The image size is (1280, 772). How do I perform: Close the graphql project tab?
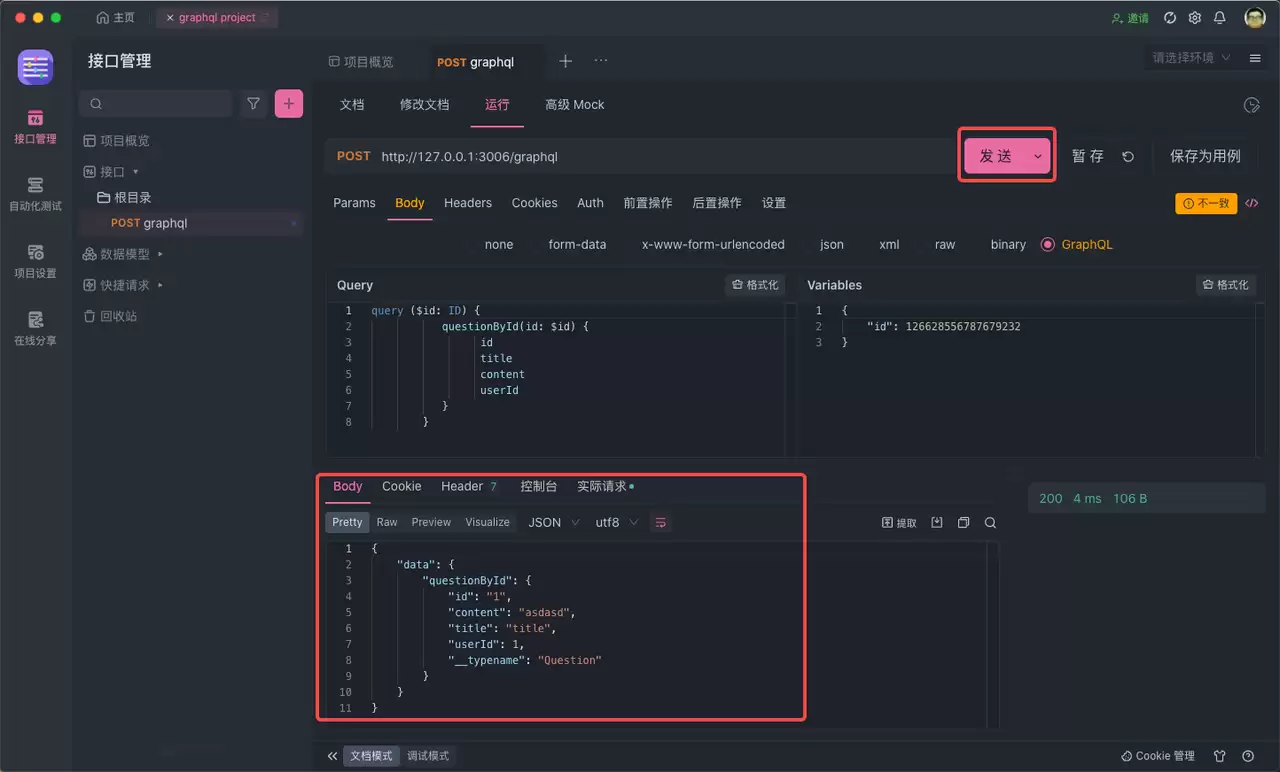click(170, 18)
